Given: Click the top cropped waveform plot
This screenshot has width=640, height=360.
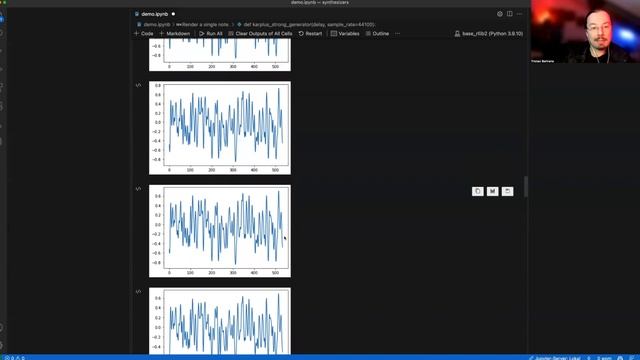Looking at the screenshot, I should coord(220,55).
